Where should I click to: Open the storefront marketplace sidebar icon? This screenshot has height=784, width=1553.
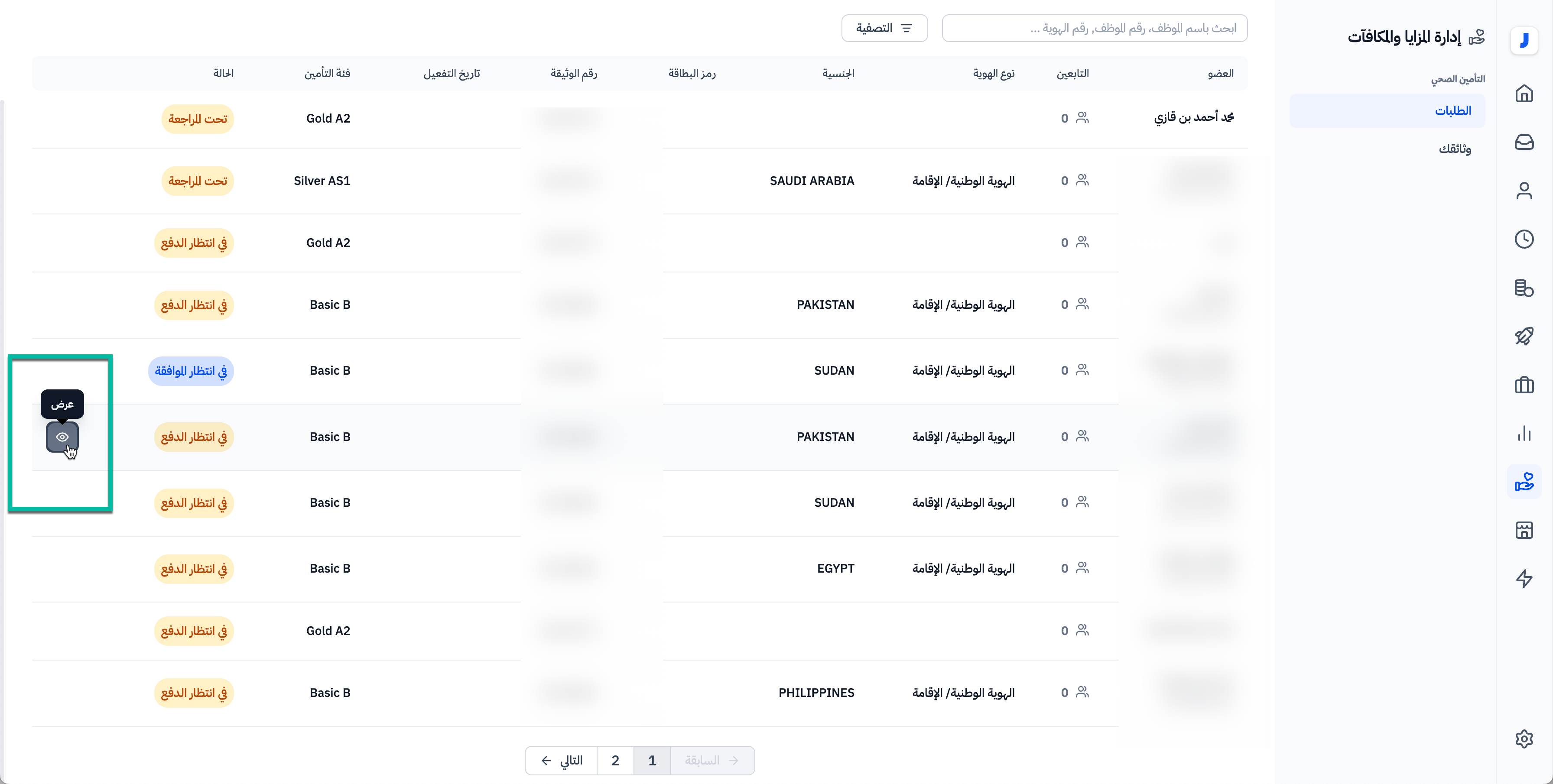click(1524, 530)
